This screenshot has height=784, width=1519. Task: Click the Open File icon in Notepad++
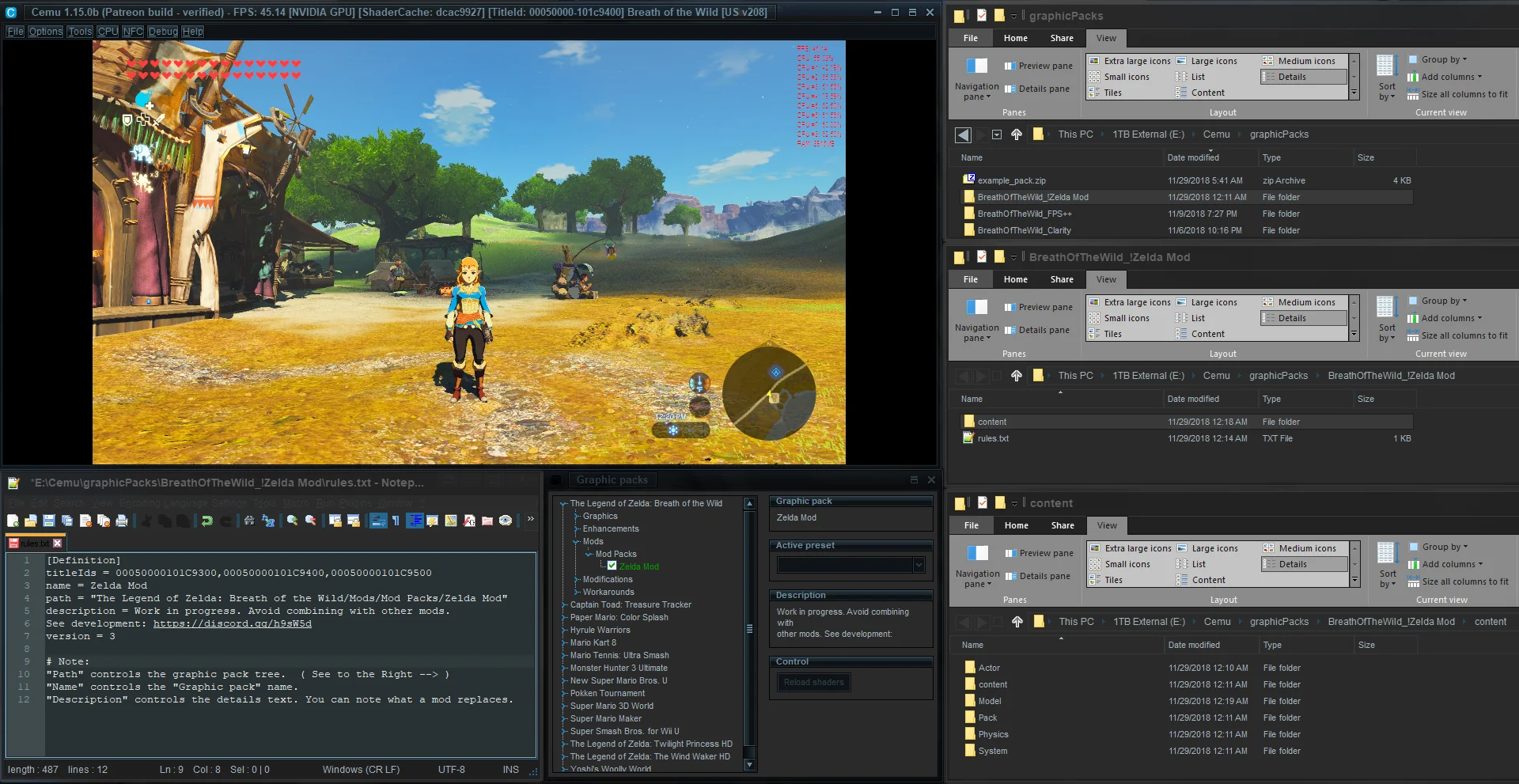coord(31,521)
